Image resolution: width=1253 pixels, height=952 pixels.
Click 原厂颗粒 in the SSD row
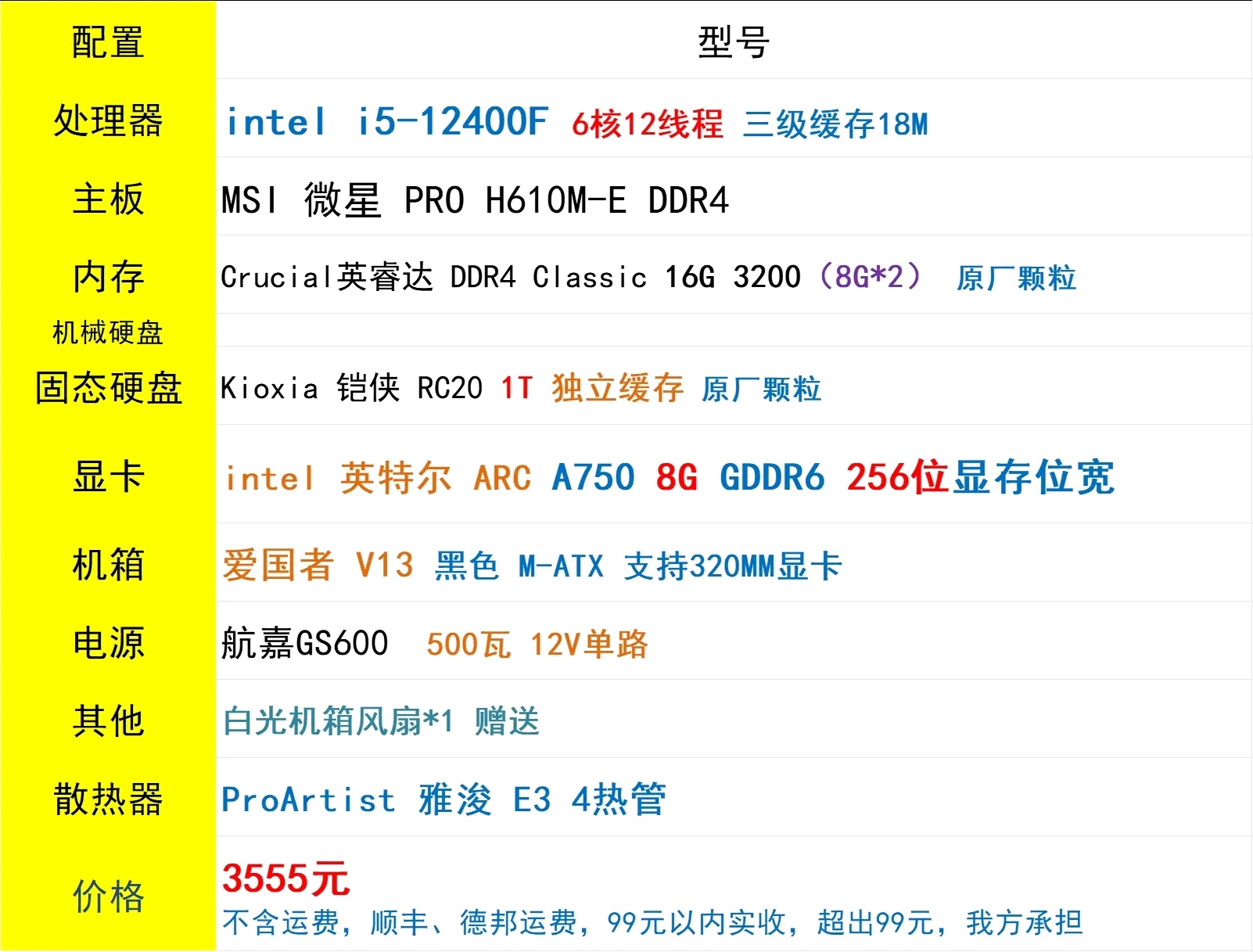[x=761, y=389]
